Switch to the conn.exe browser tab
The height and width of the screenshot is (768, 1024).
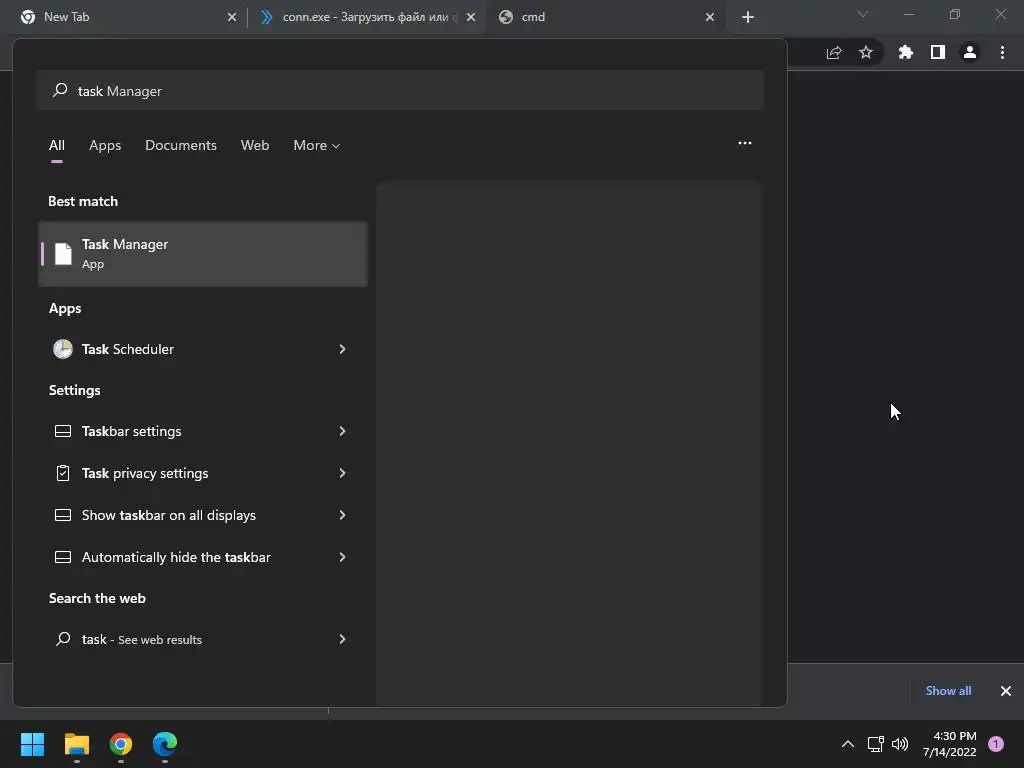point(366,17)
